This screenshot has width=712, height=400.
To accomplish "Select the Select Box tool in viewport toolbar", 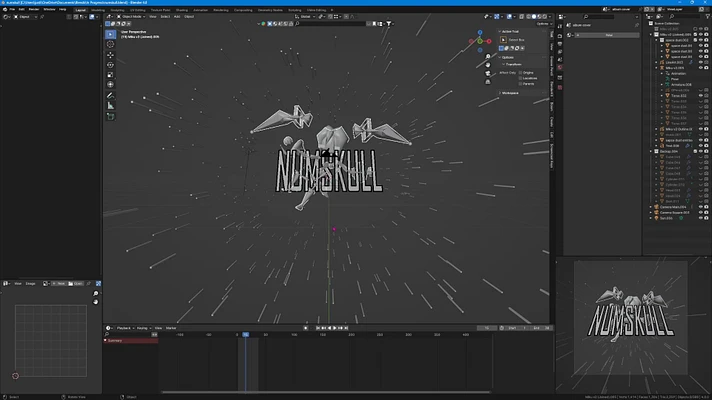I will click(x=110, y=35).
